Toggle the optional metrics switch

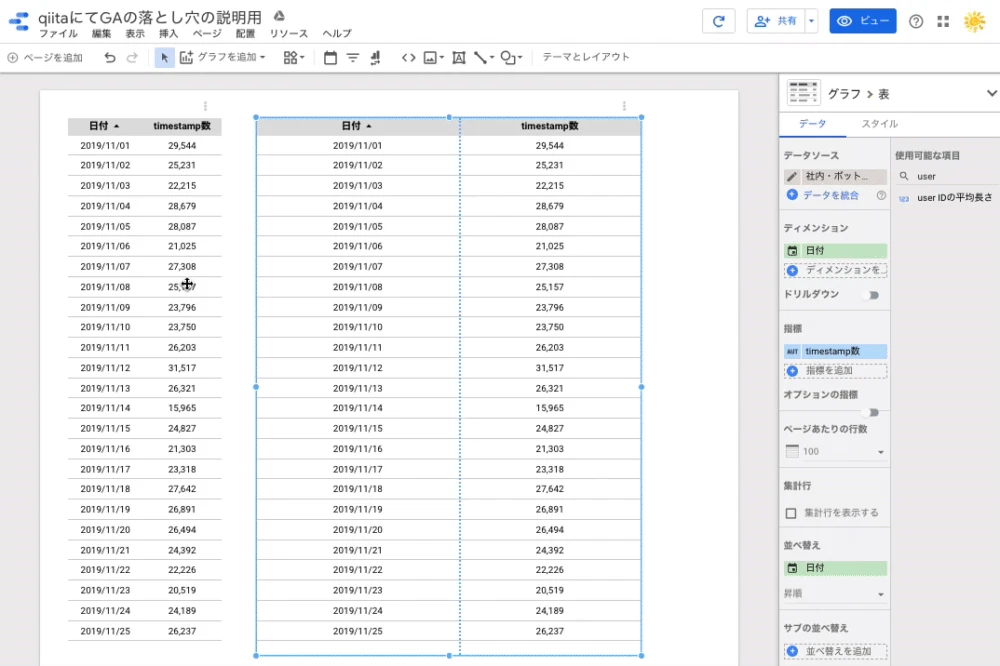click(871, 412)
